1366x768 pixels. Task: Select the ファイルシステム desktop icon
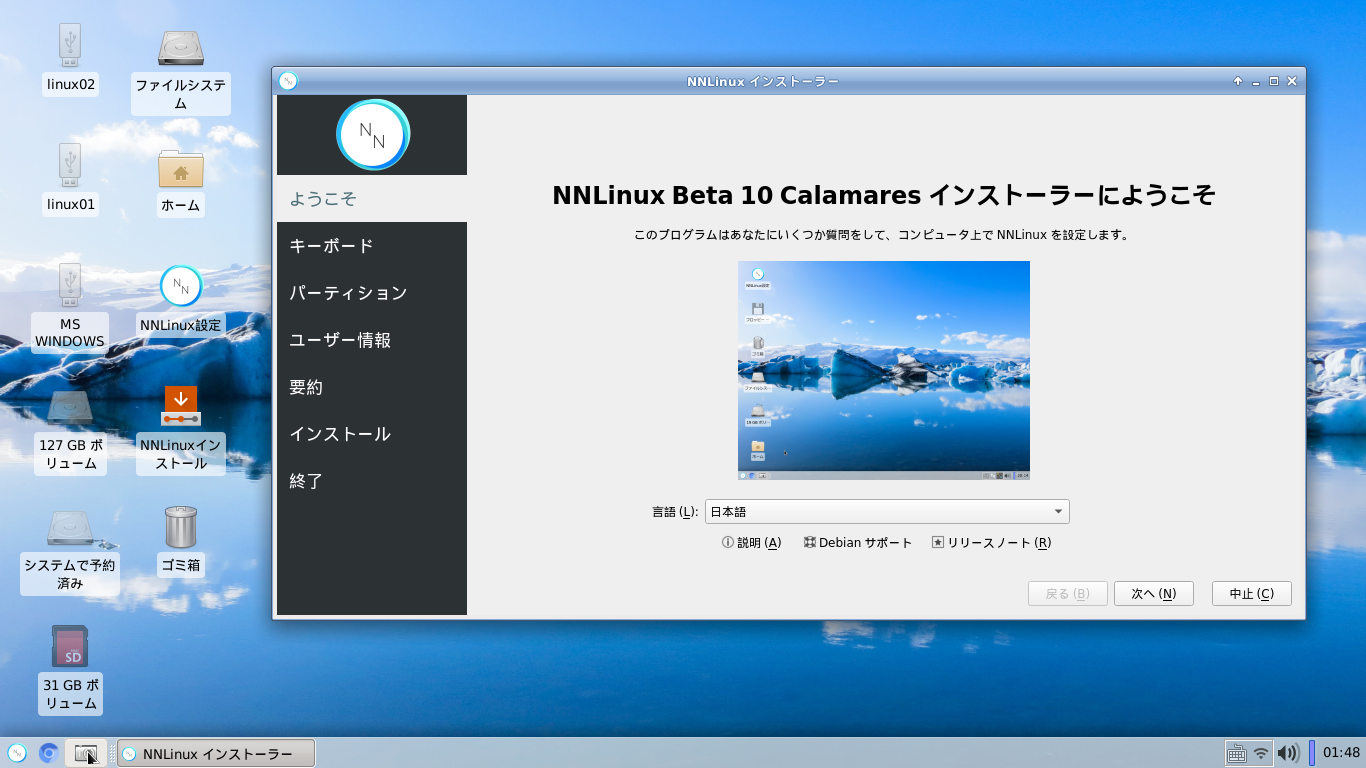point(181,47)
